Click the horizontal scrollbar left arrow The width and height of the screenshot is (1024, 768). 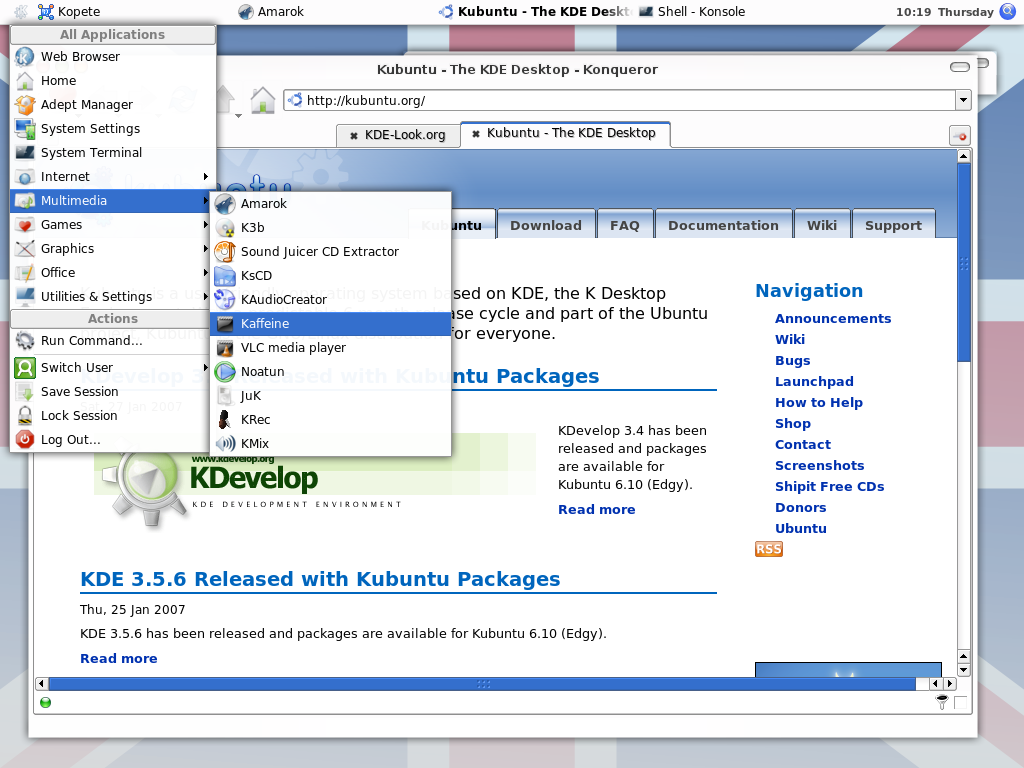[42, 684]
